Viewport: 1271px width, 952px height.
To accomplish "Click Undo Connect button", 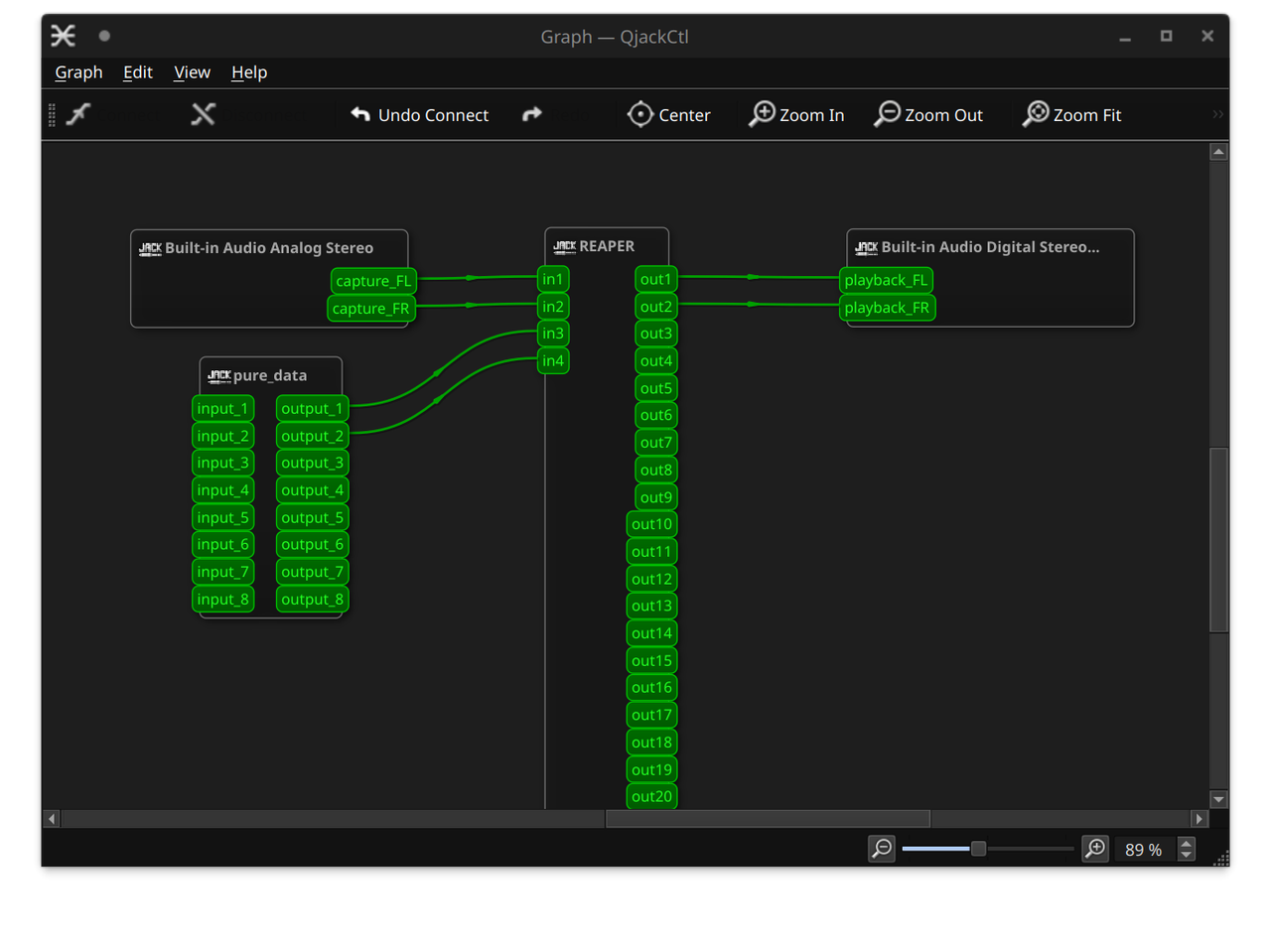I will [419, 114].
